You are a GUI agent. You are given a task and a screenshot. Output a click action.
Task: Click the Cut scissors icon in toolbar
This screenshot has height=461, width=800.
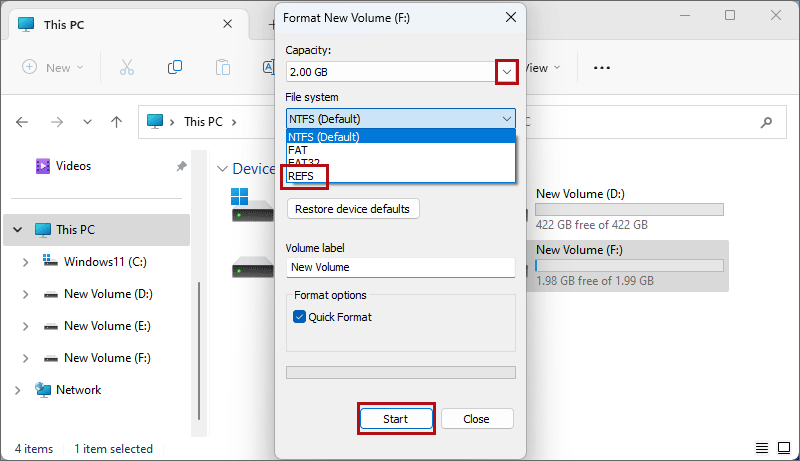coord(127,67)
